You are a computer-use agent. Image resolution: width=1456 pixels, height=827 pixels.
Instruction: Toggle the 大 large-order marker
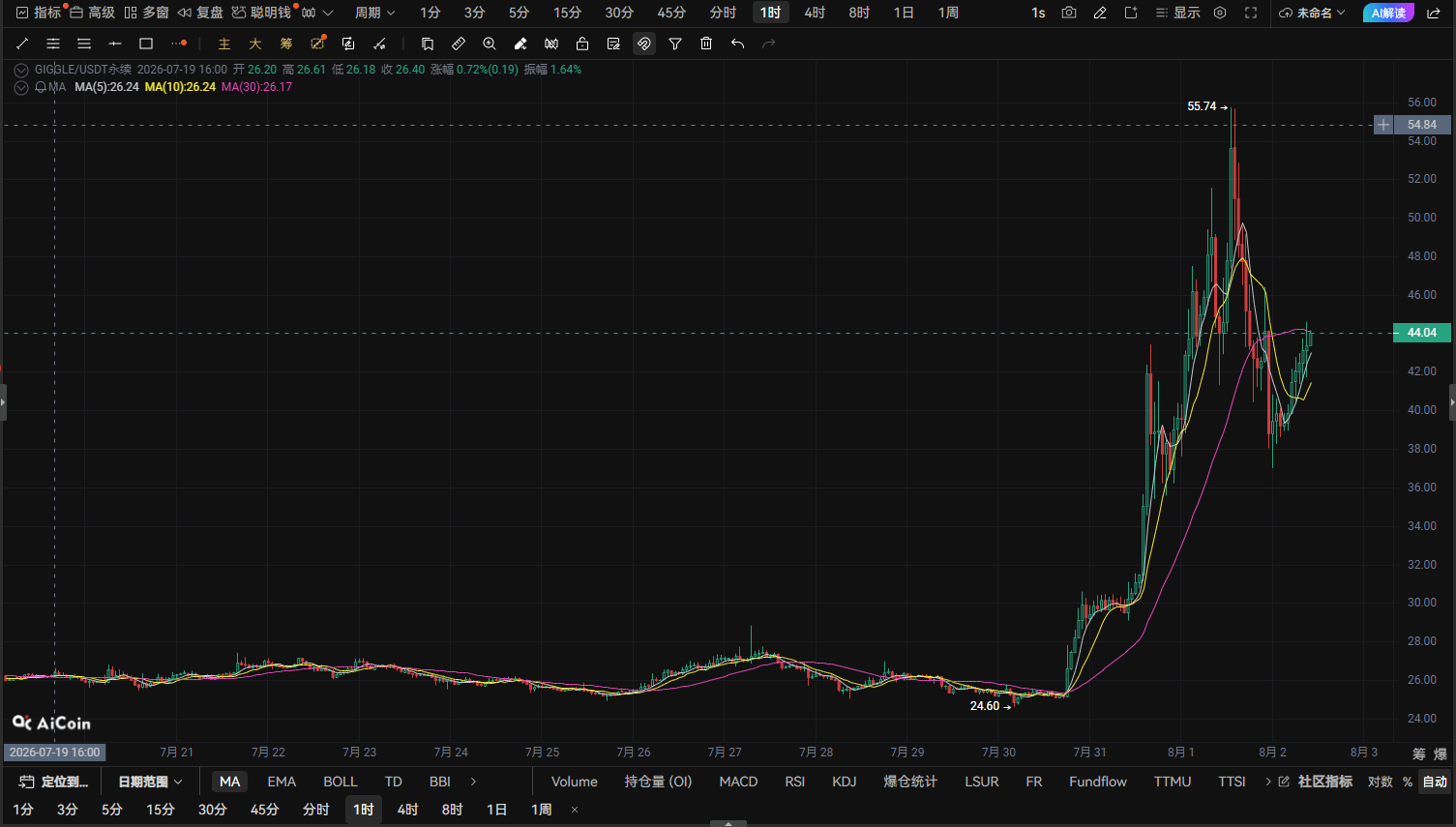[x=255, y=44]
